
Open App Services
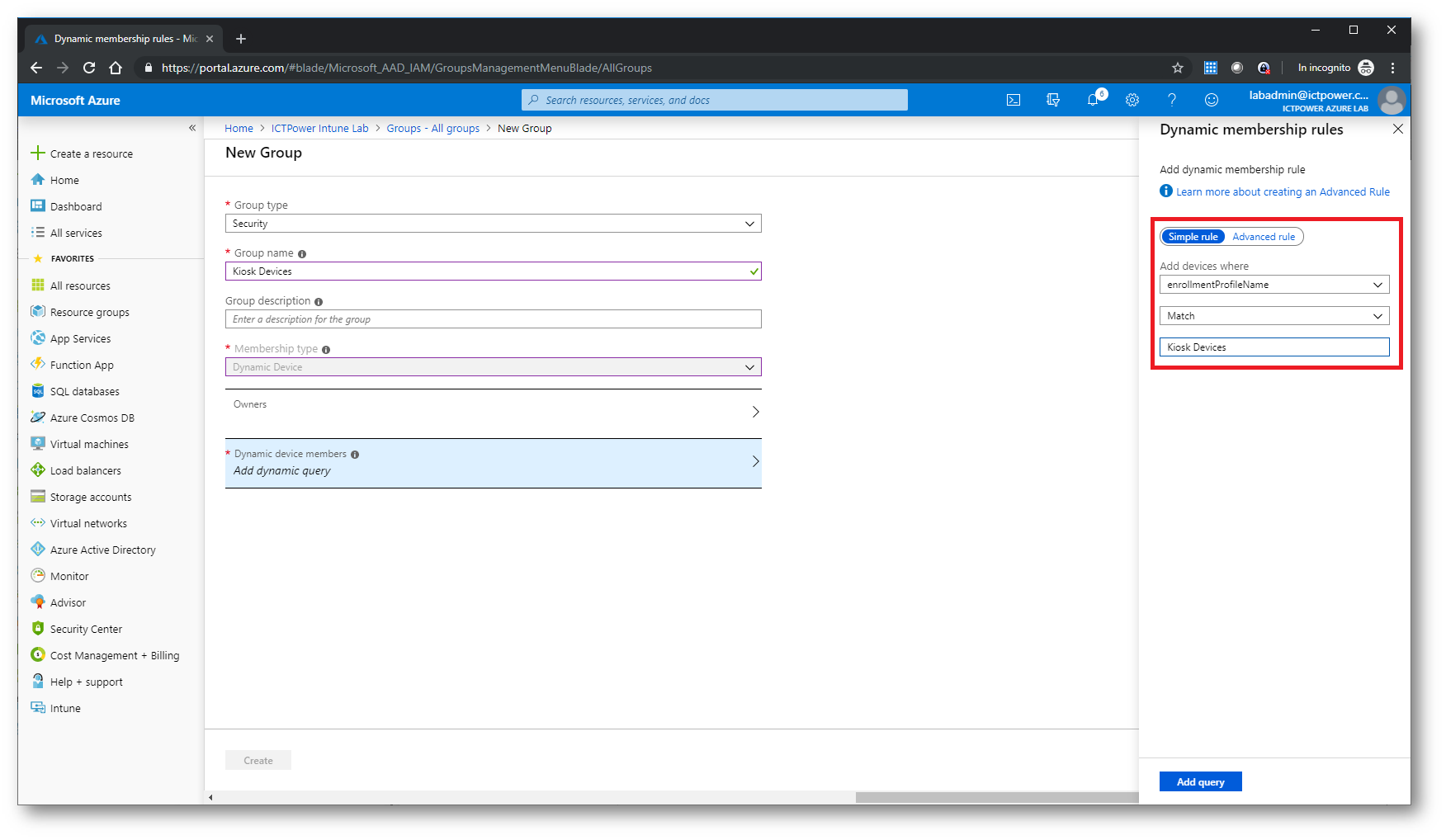[x=80, y=338]
